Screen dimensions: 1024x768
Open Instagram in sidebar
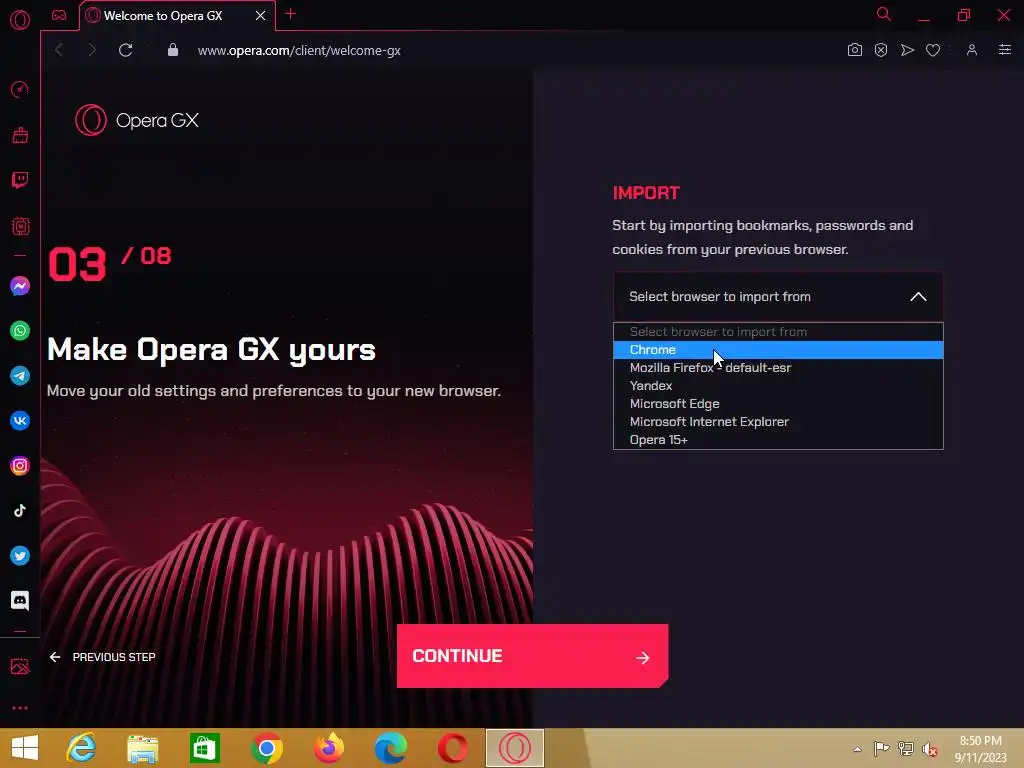point(20,466)
